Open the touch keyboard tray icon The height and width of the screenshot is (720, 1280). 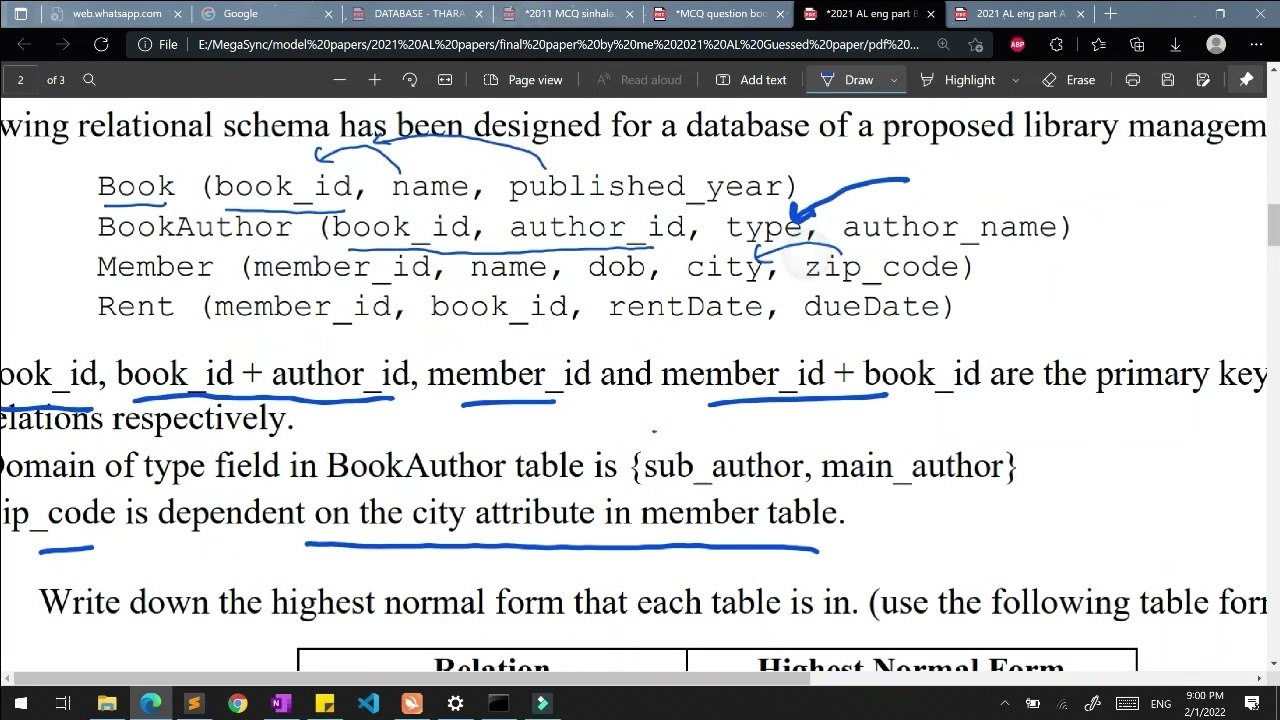coord(1127,704)
